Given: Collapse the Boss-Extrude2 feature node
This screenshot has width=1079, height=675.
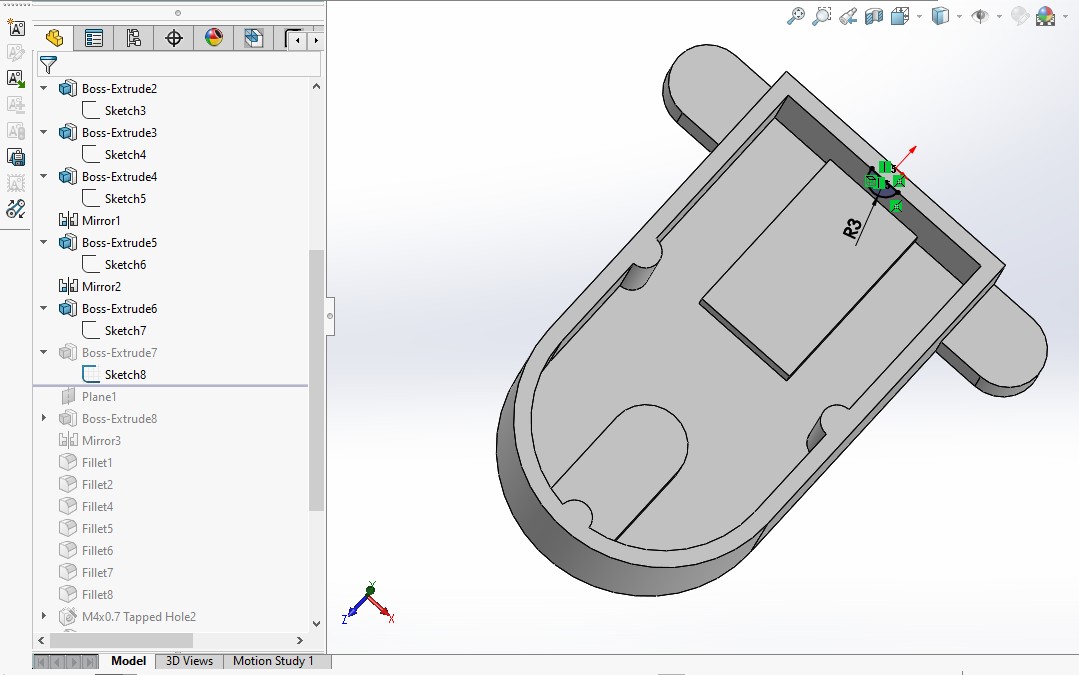Looking at the screenshot, I should (x=44, y=89).
